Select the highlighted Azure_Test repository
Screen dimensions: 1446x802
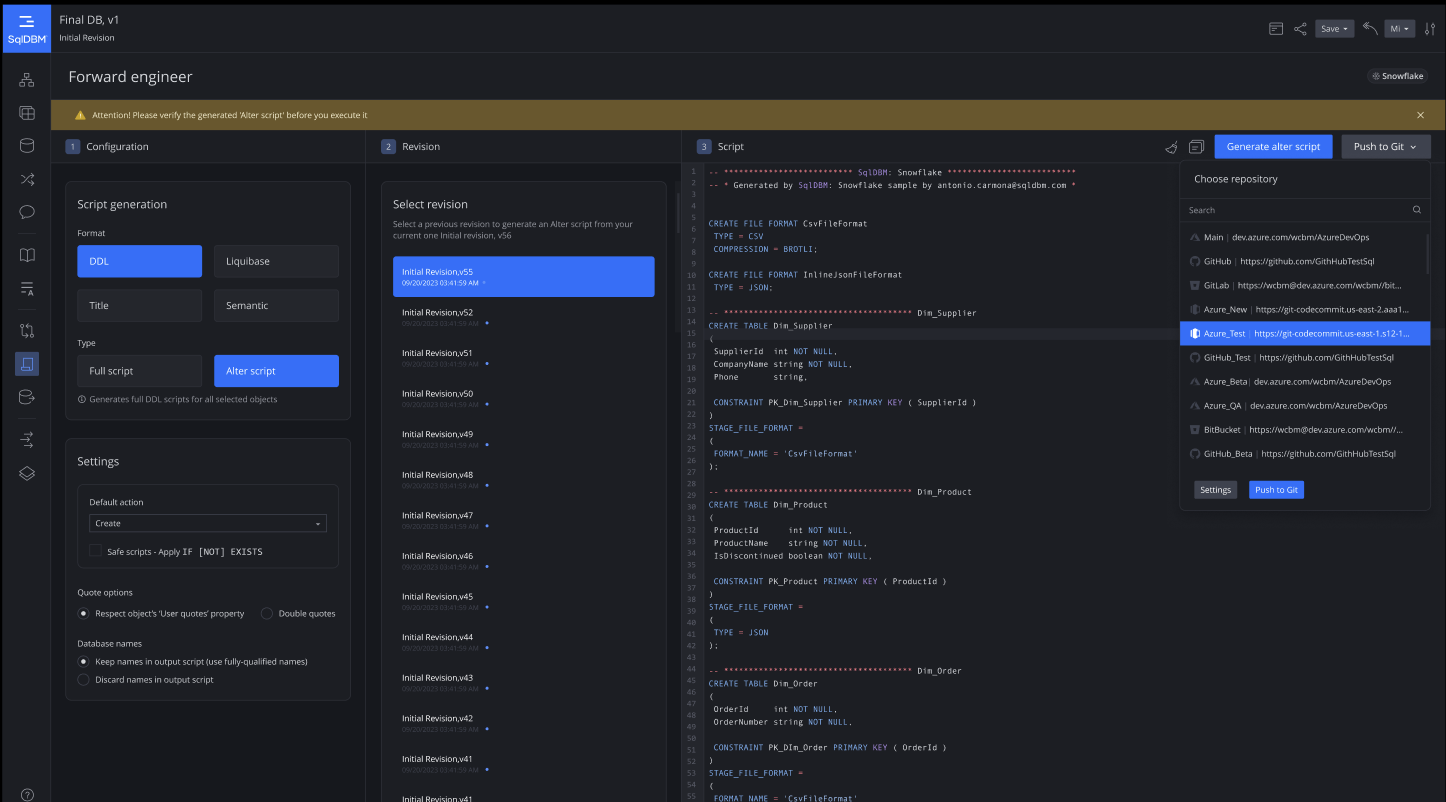pyautogui.click(x=1305, y=333)
